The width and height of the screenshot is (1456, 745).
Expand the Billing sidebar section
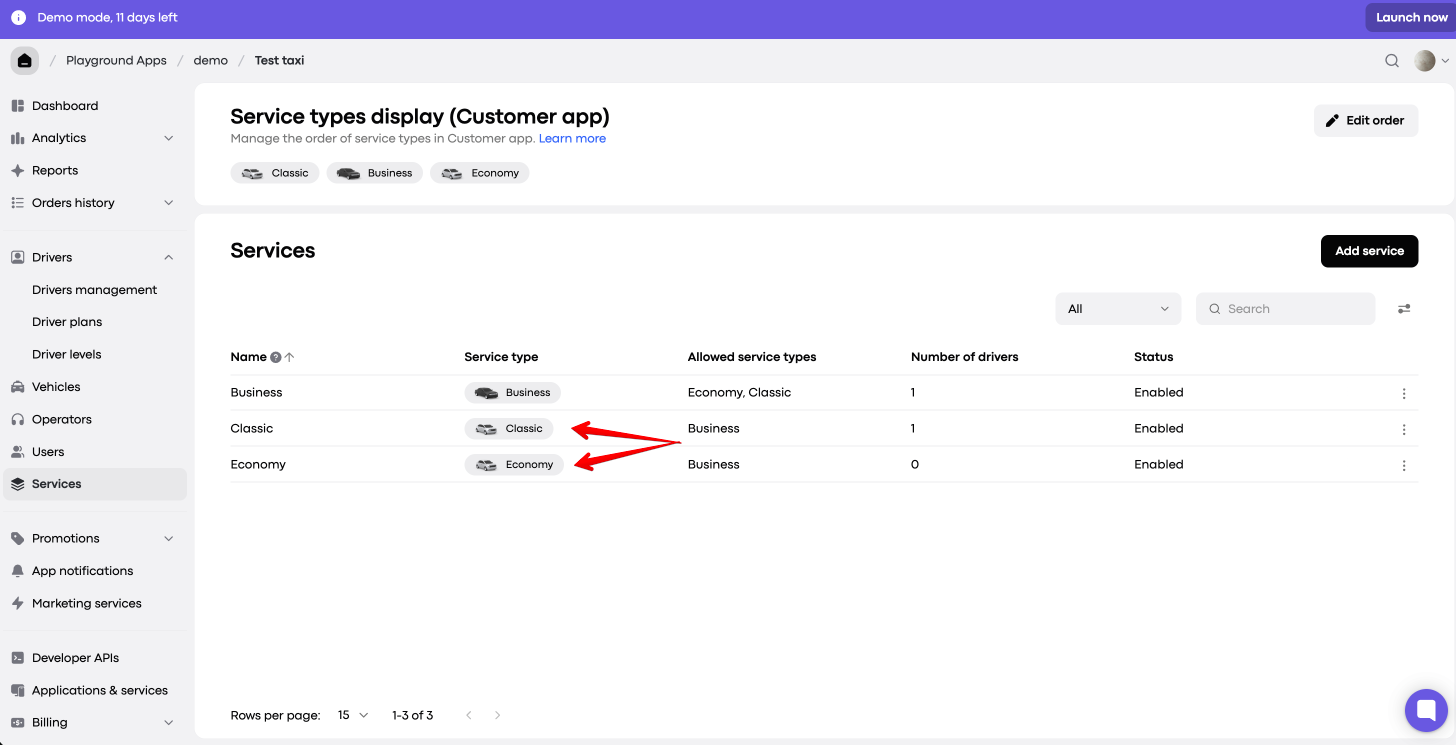click(x=169, y=722)
